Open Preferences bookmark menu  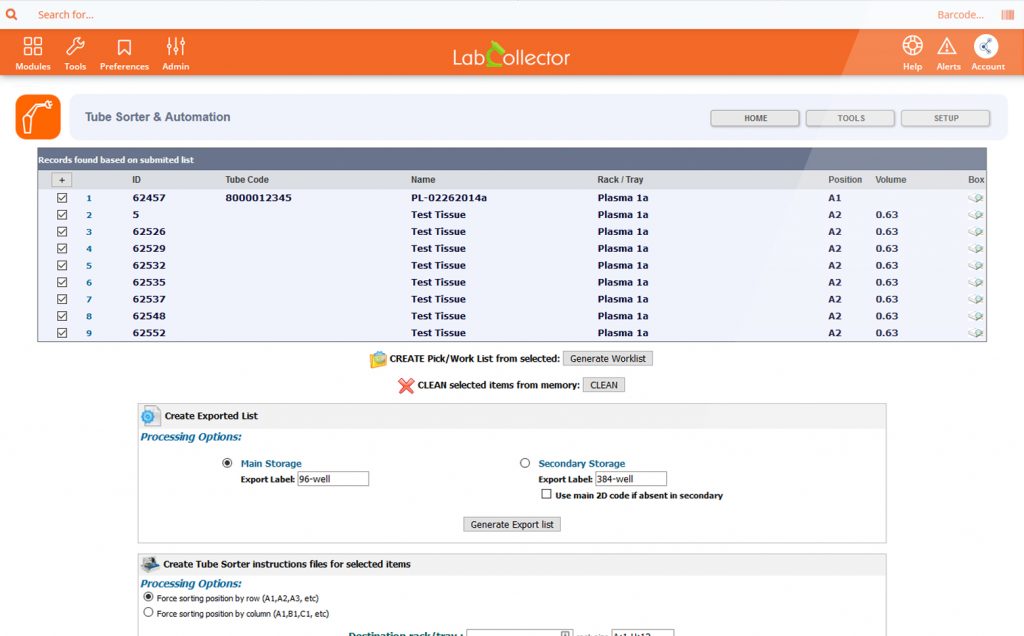(124, 54)
